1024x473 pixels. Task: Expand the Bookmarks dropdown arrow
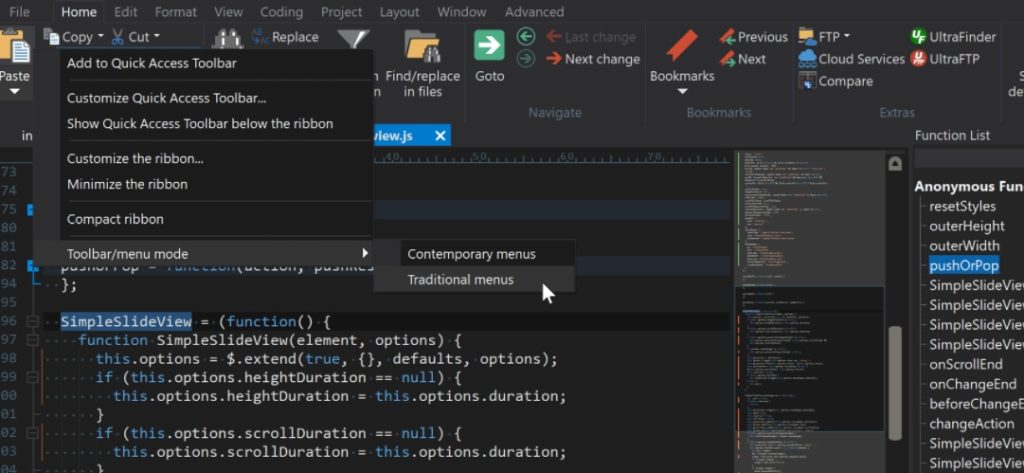[682, 91]
